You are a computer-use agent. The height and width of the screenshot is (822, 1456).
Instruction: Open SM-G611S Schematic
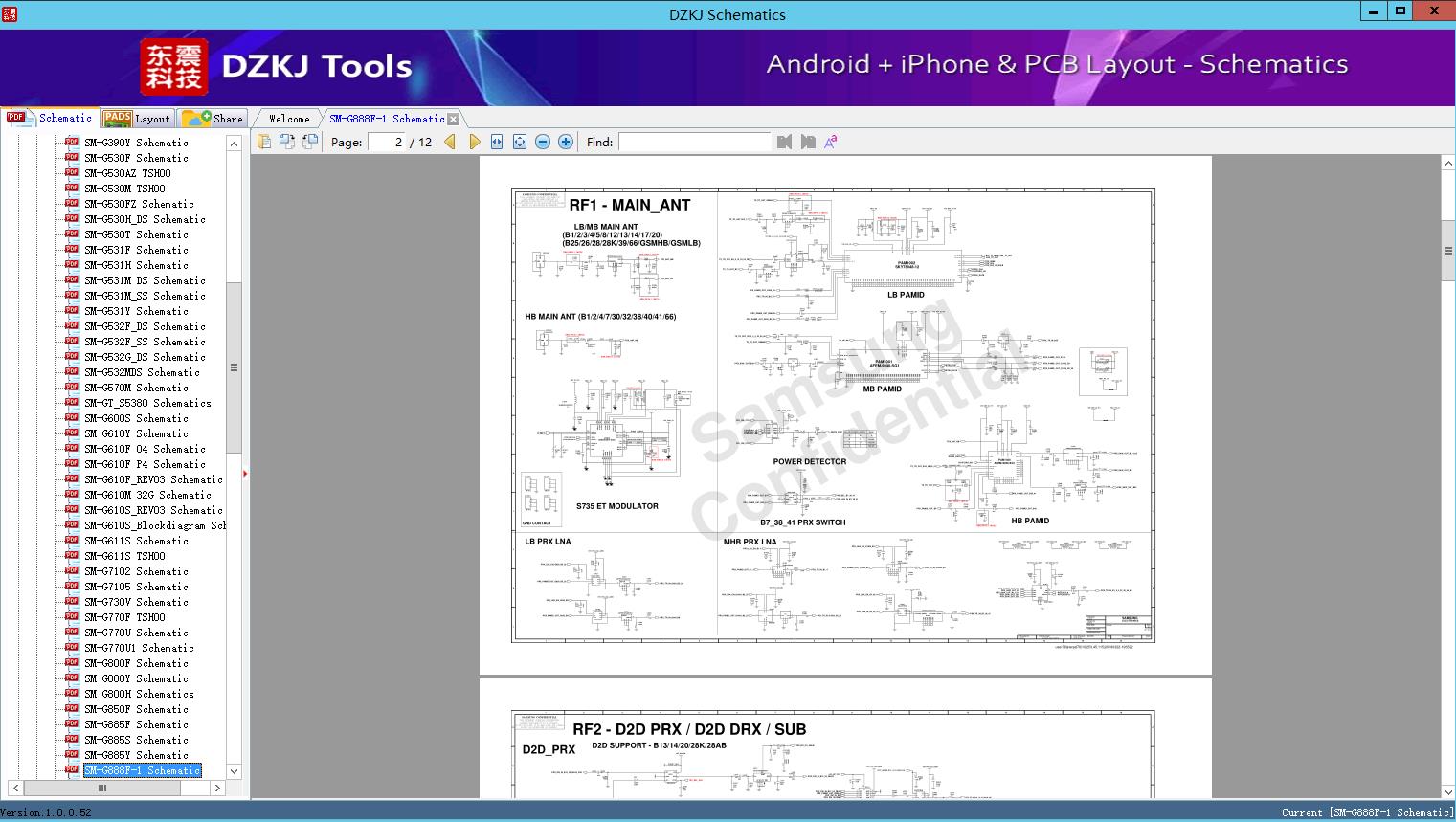click(136, 541)
